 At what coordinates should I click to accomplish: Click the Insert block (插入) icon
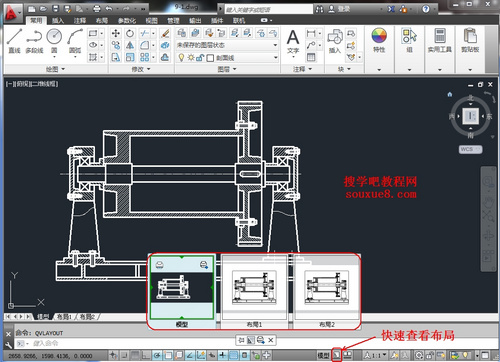point(335,41)
